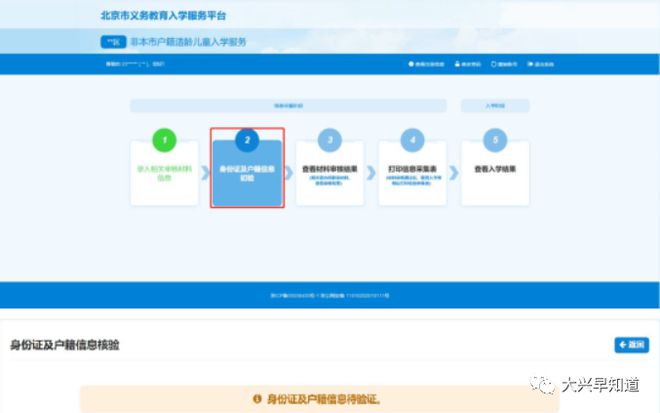Click the small stage label above step 5

pyautogui.click(x=495, y=106)
